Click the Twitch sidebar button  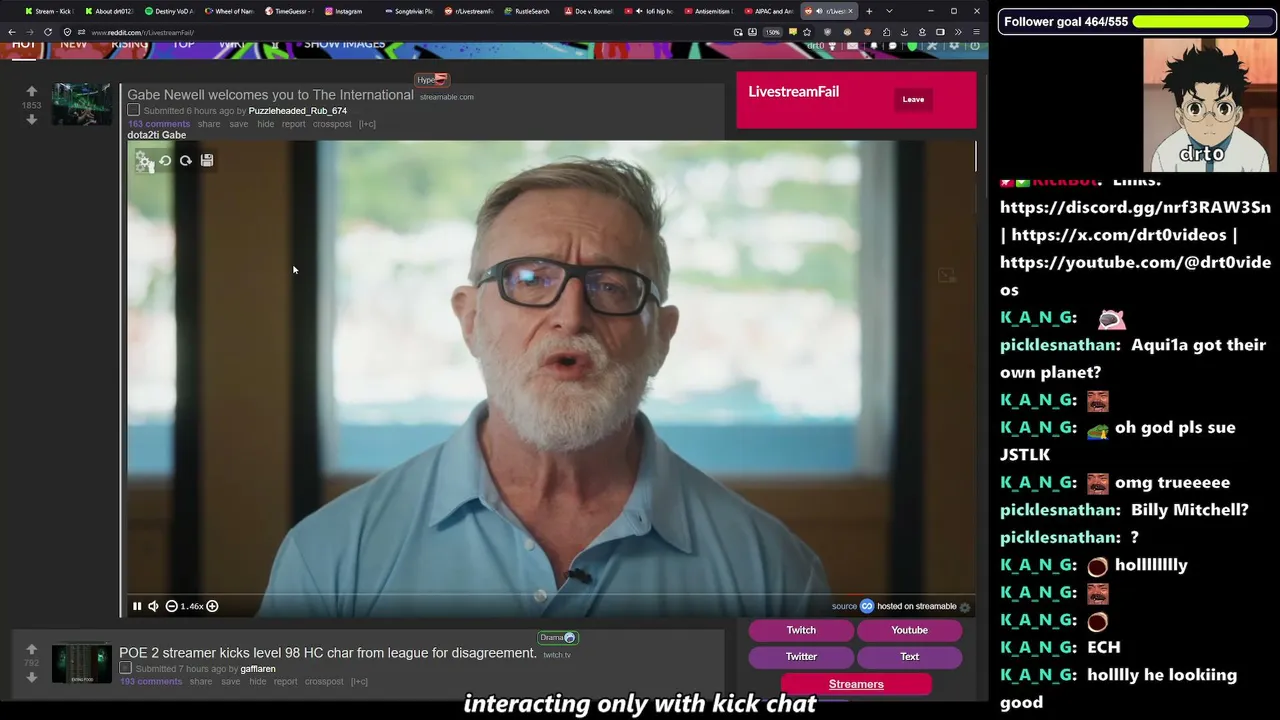point(801,630)
